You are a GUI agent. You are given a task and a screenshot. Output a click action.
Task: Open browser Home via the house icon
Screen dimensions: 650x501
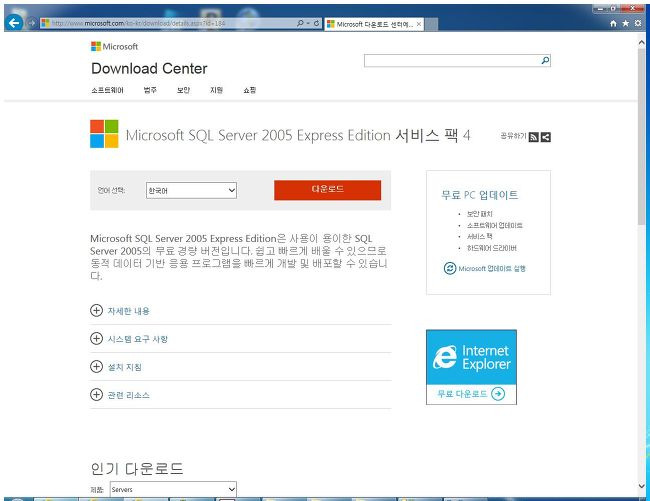tap(613, 24)
